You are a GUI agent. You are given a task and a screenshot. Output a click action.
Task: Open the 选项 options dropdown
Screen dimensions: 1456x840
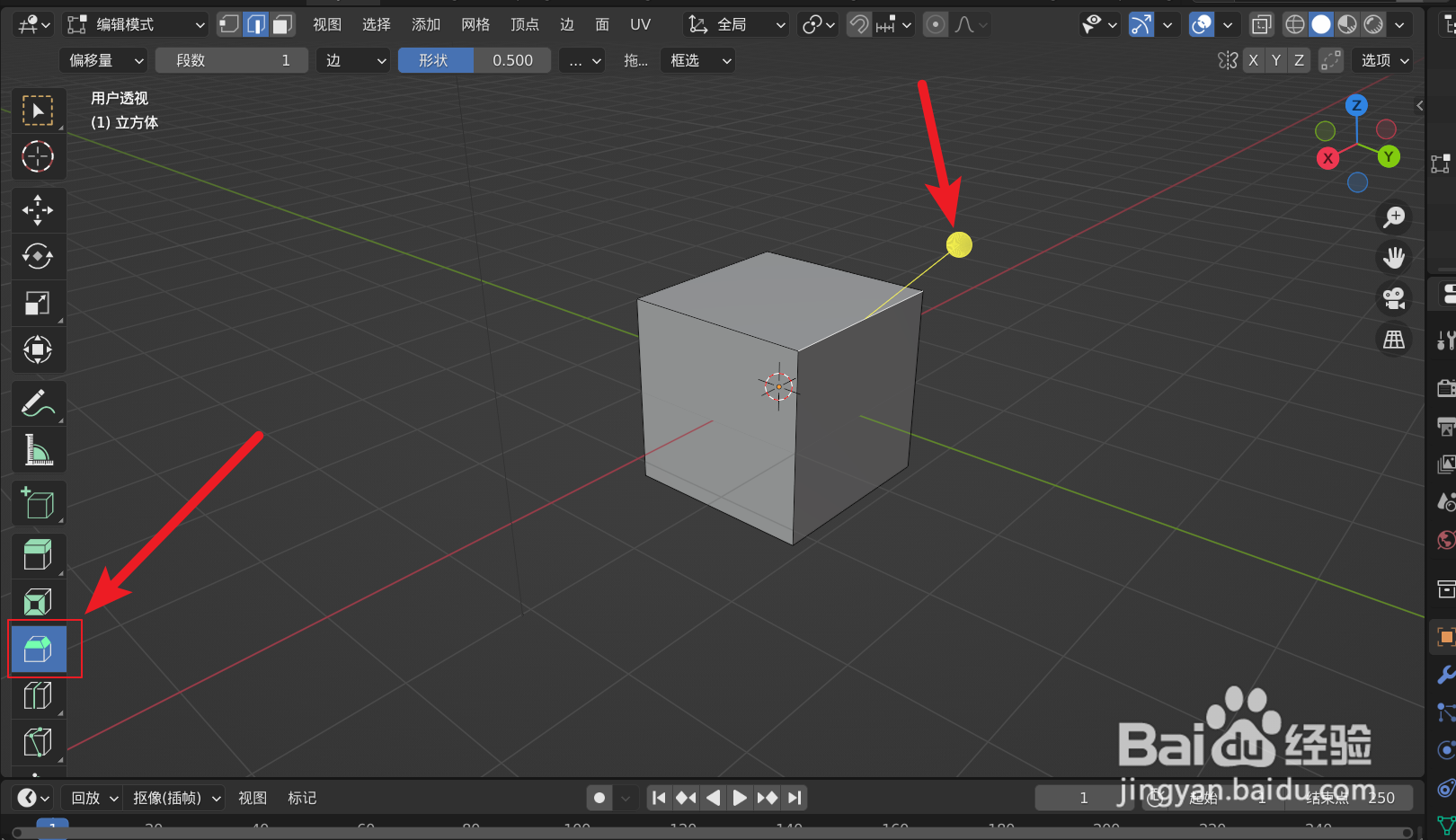click(1383, 60)
